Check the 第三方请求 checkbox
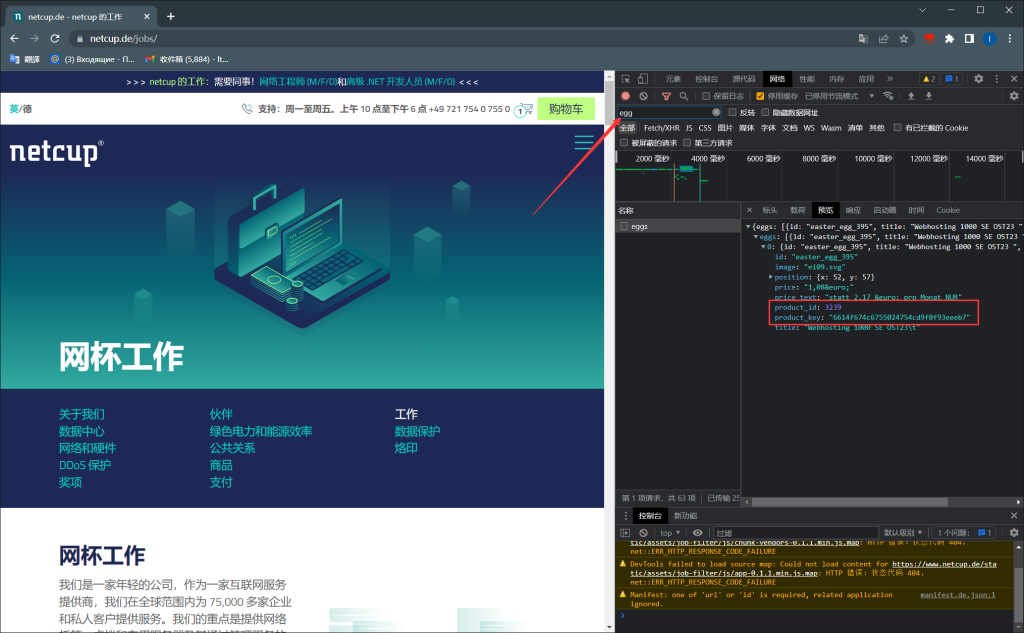1024x633 pixels. tap(687, 142)
